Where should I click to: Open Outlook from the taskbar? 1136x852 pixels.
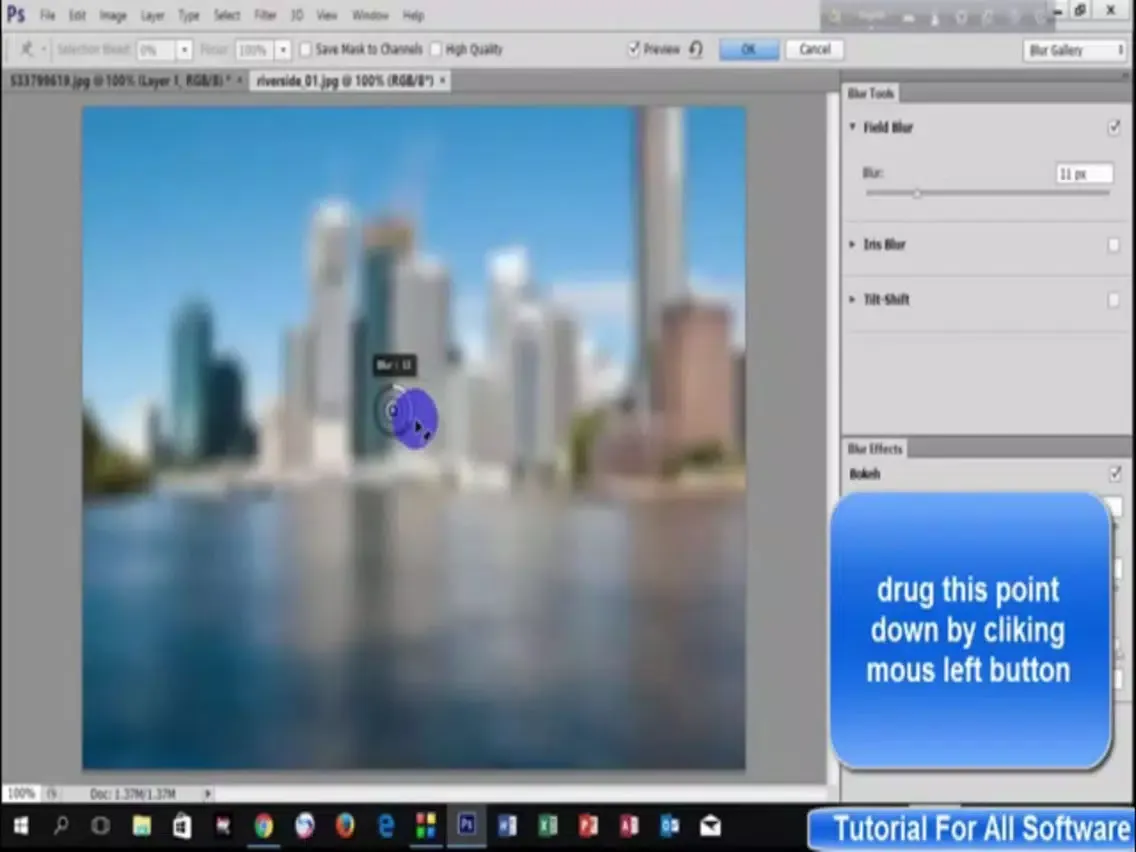[669, 826]
